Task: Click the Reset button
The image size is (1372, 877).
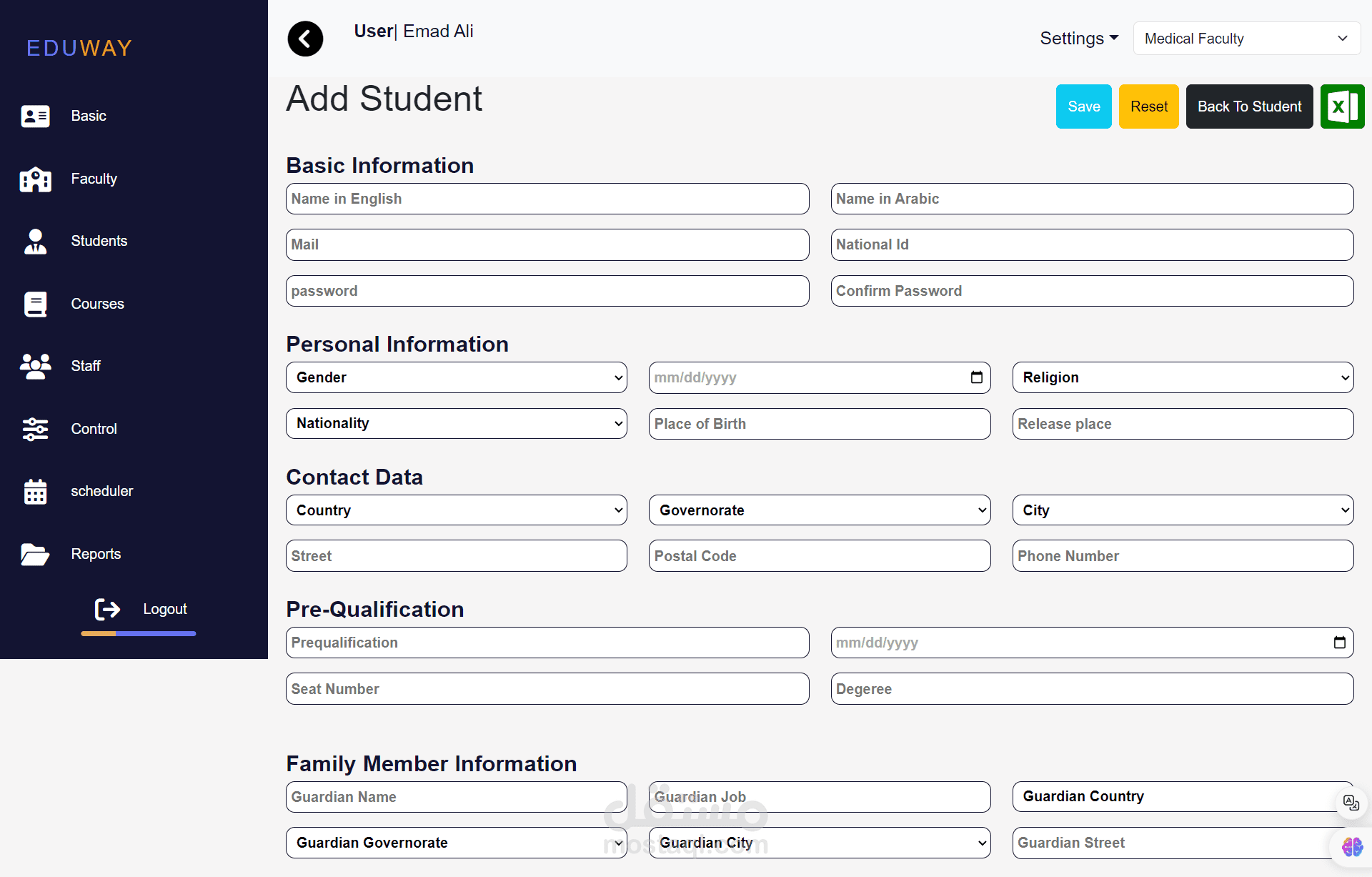Action: point(1148,106)
